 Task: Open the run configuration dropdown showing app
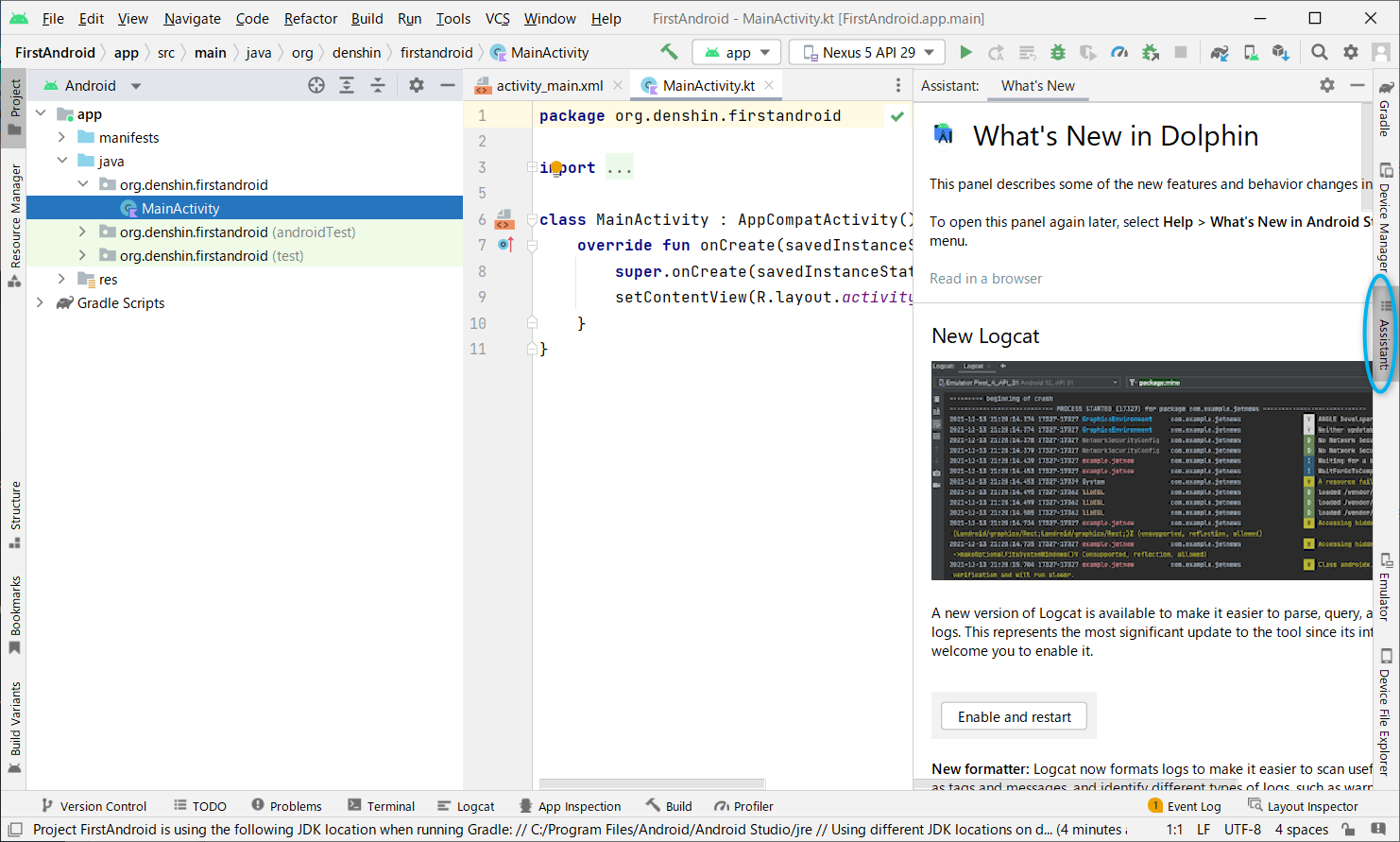point(736,52)
